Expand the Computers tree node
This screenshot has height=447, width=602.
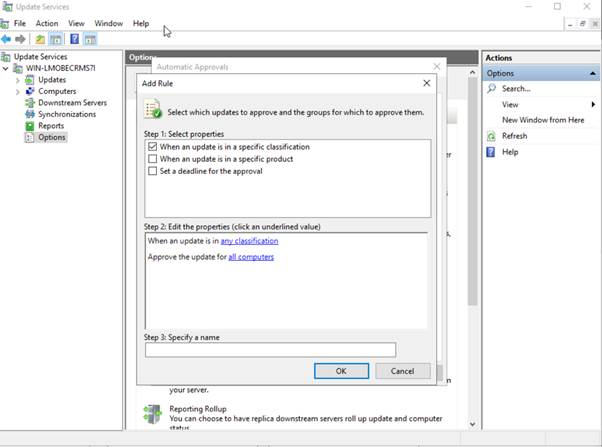pos(17,92)
